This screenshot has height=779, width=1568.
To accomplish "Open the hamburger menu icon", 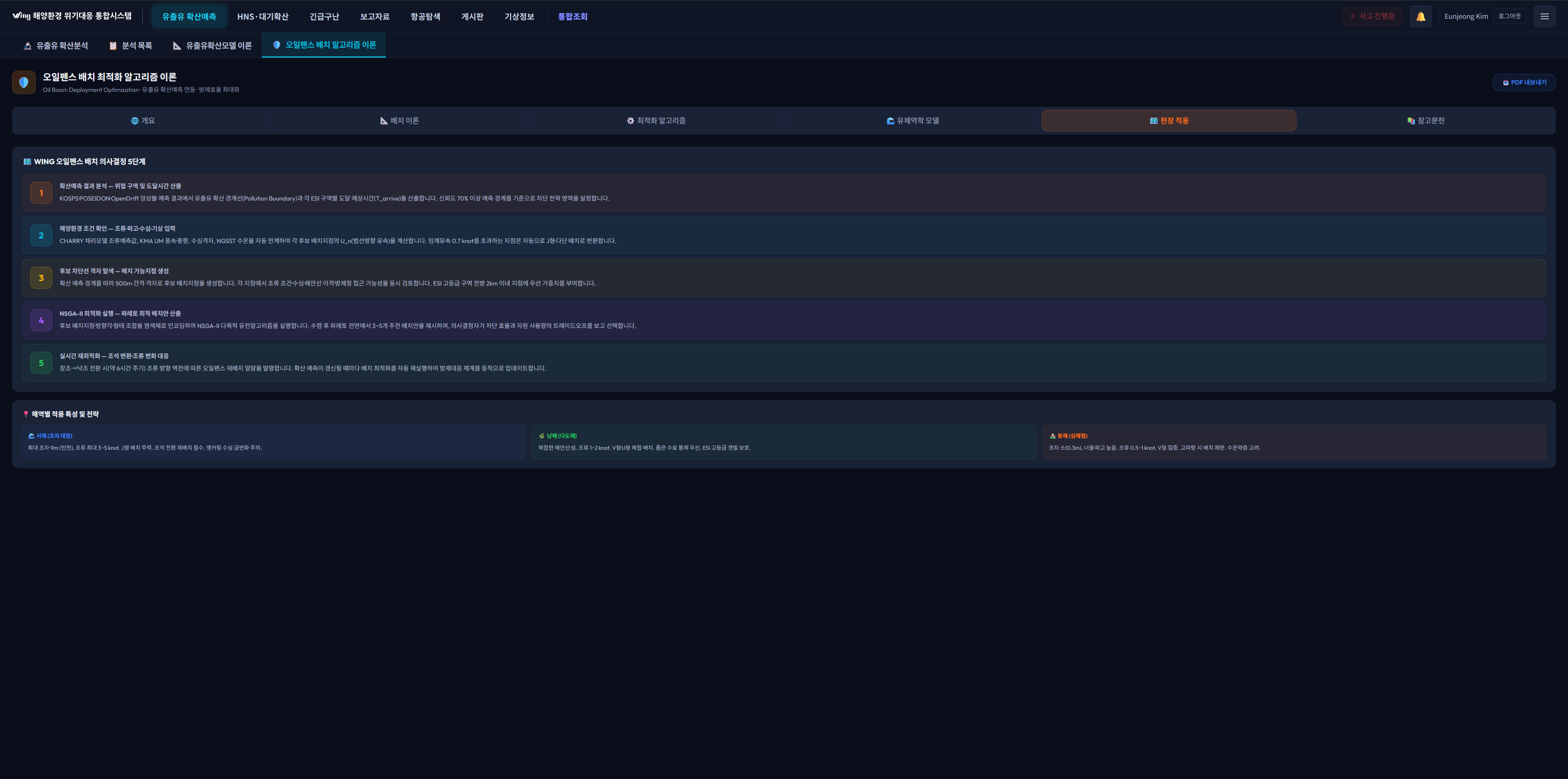I will point(1543,16).
